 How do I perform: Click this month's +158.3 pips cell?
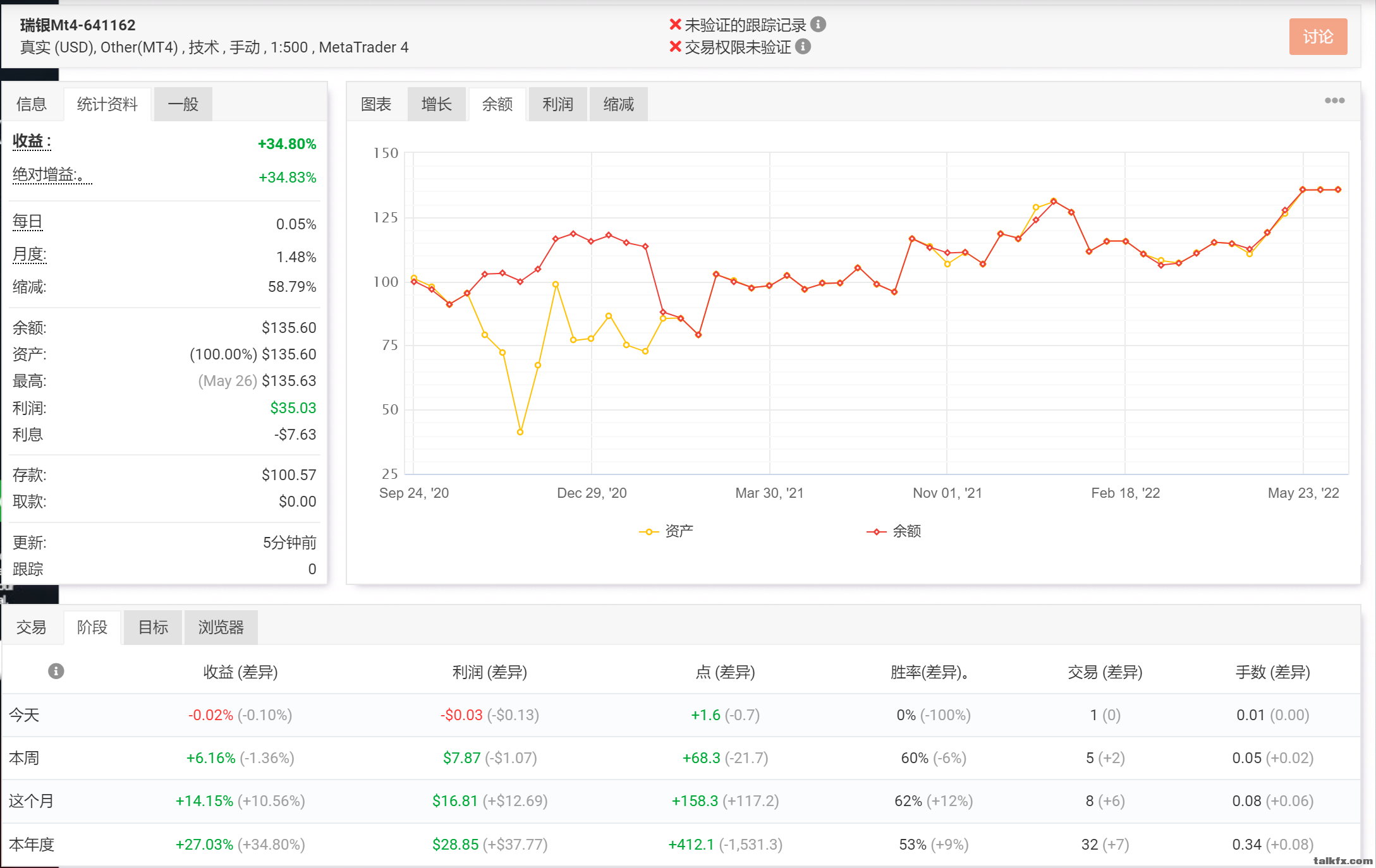click(726, 801)
